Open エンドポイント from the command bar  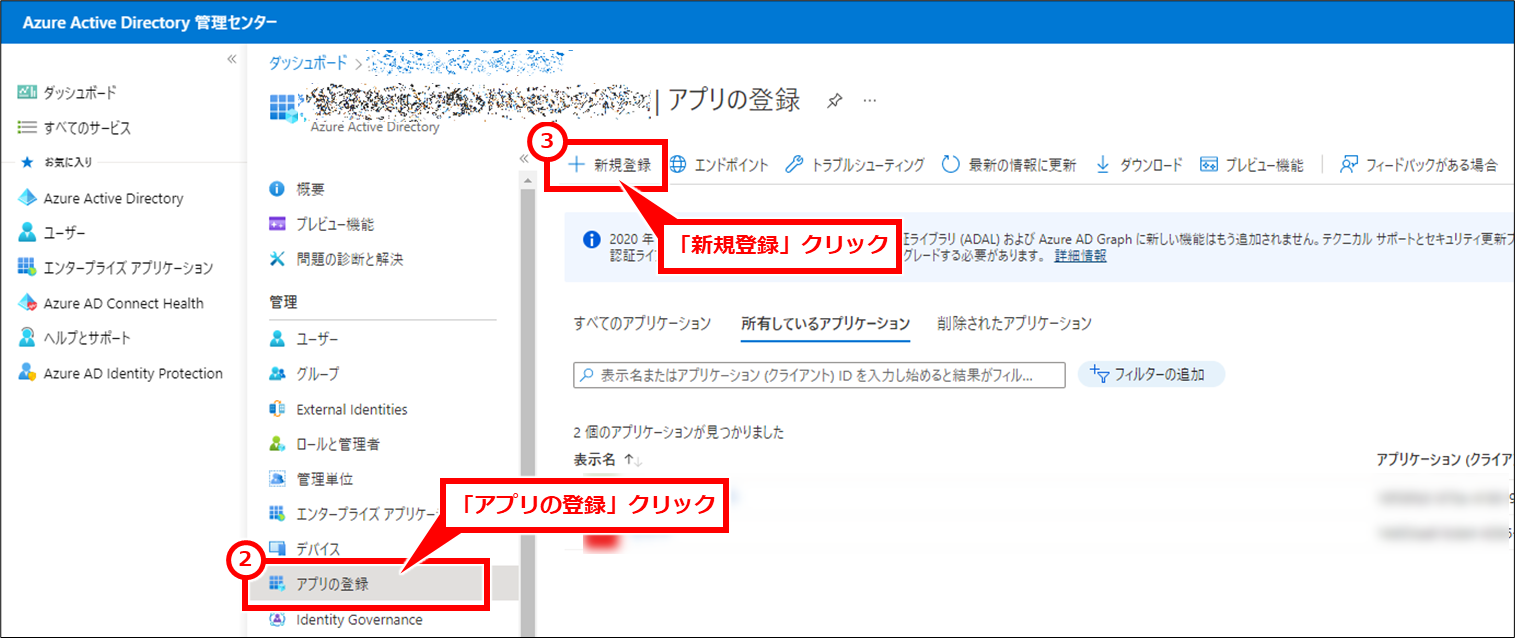(x=719, y=165)
